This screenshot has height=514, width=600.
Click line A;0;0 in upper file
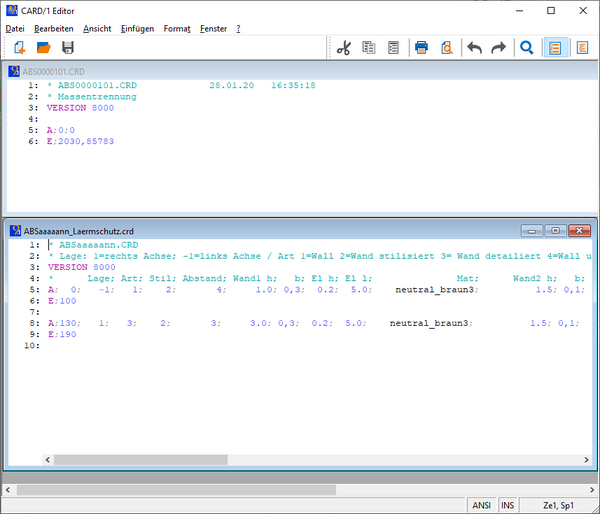click(x=61, y=130)
